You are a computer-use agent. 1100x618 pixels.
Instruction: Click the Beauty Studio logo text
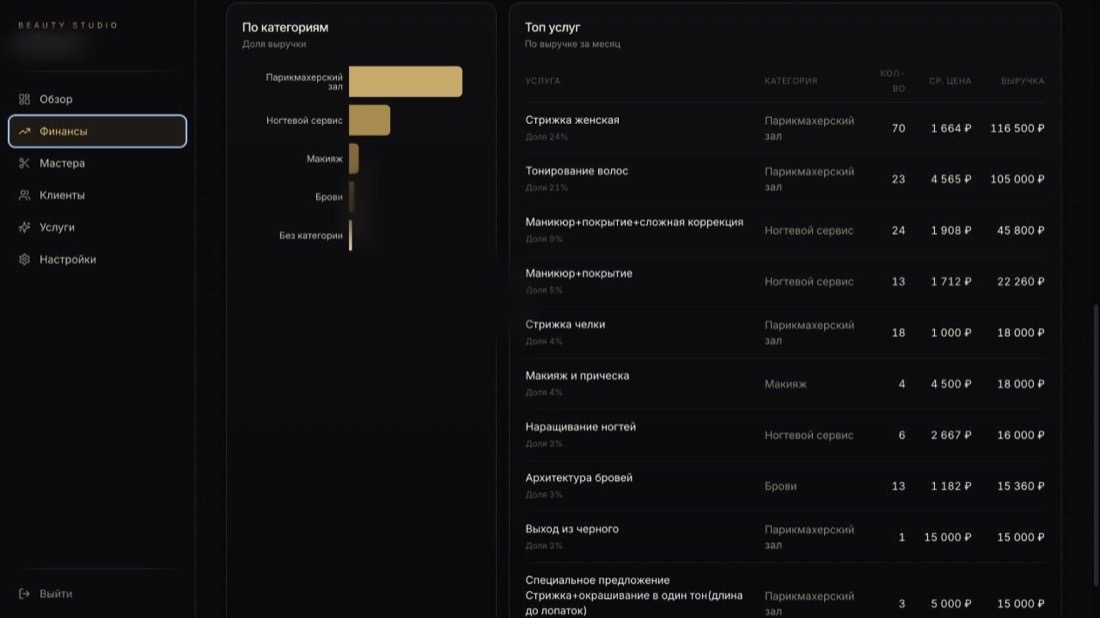pos(68,25)
